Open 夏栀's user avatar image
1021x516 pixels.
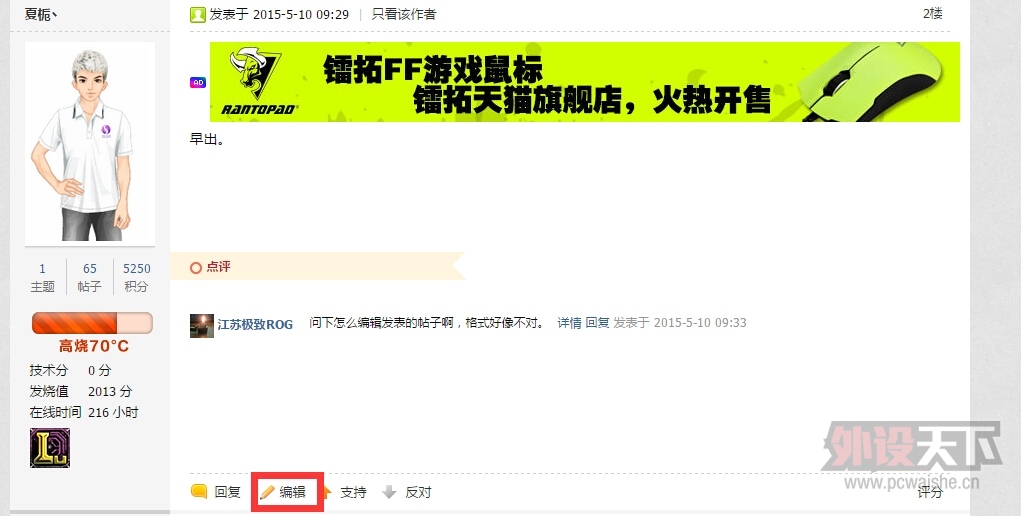click(x=90, y=143)
